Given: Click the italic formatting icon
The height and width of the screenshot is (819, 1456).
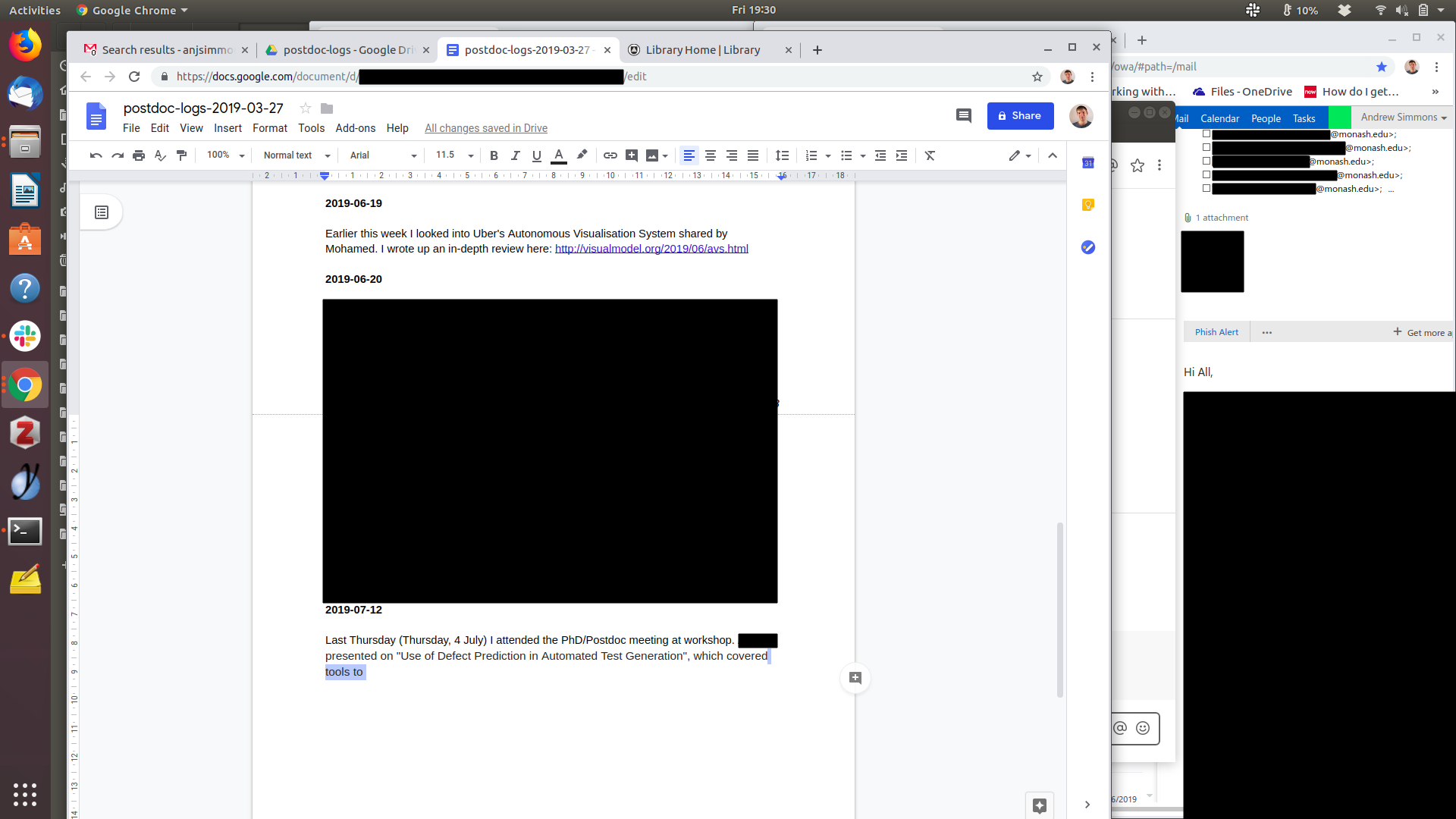Looking at the screenshot, I should tap(516, 155).
